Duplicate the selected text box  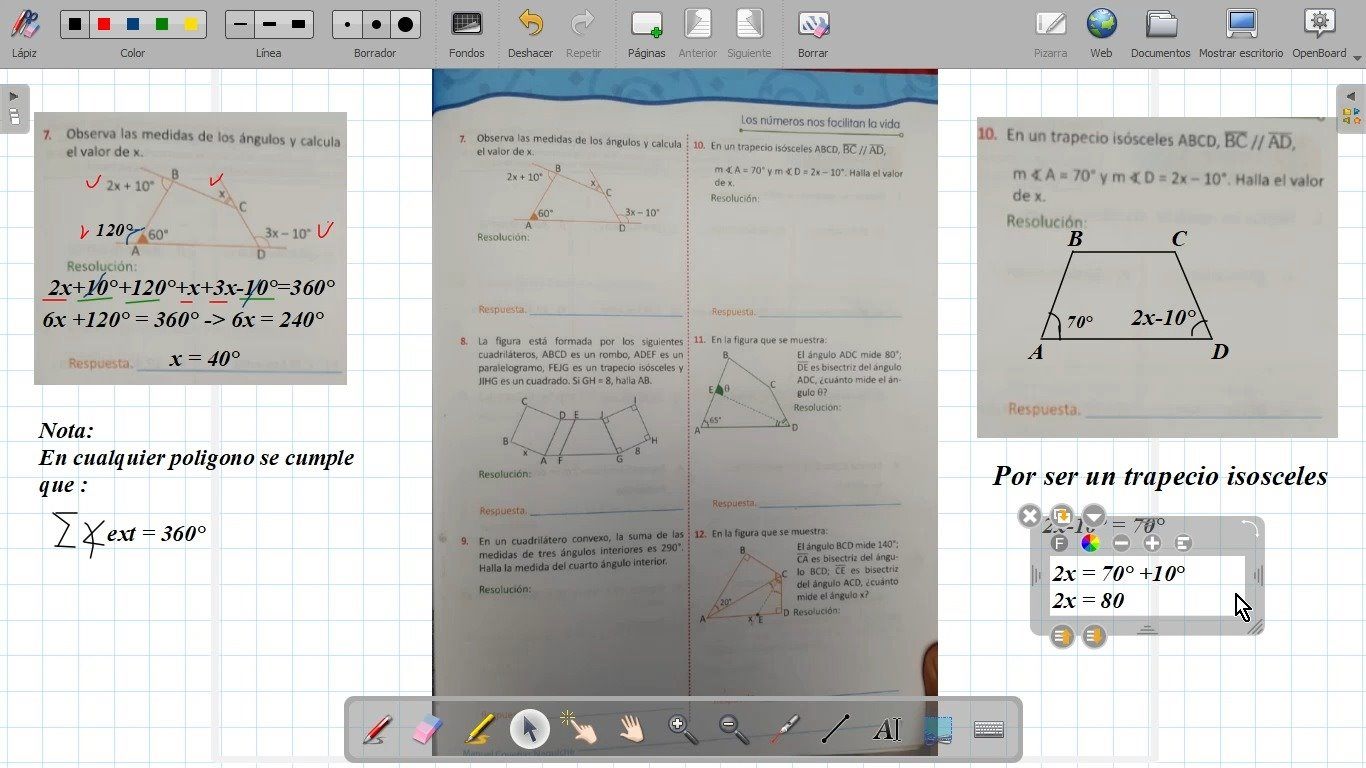pos(1062,516)
